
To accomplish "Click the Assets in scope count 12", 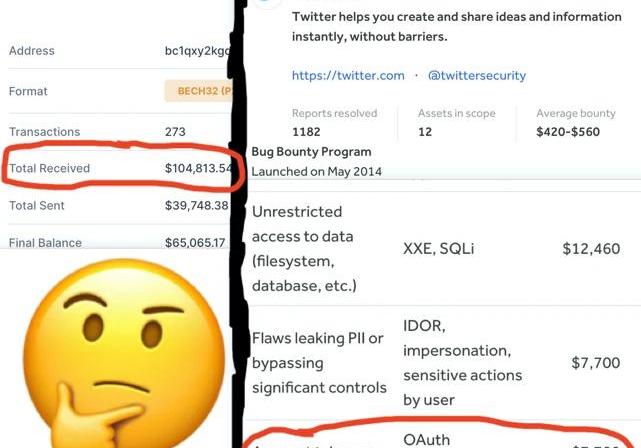I will (426, 131).
